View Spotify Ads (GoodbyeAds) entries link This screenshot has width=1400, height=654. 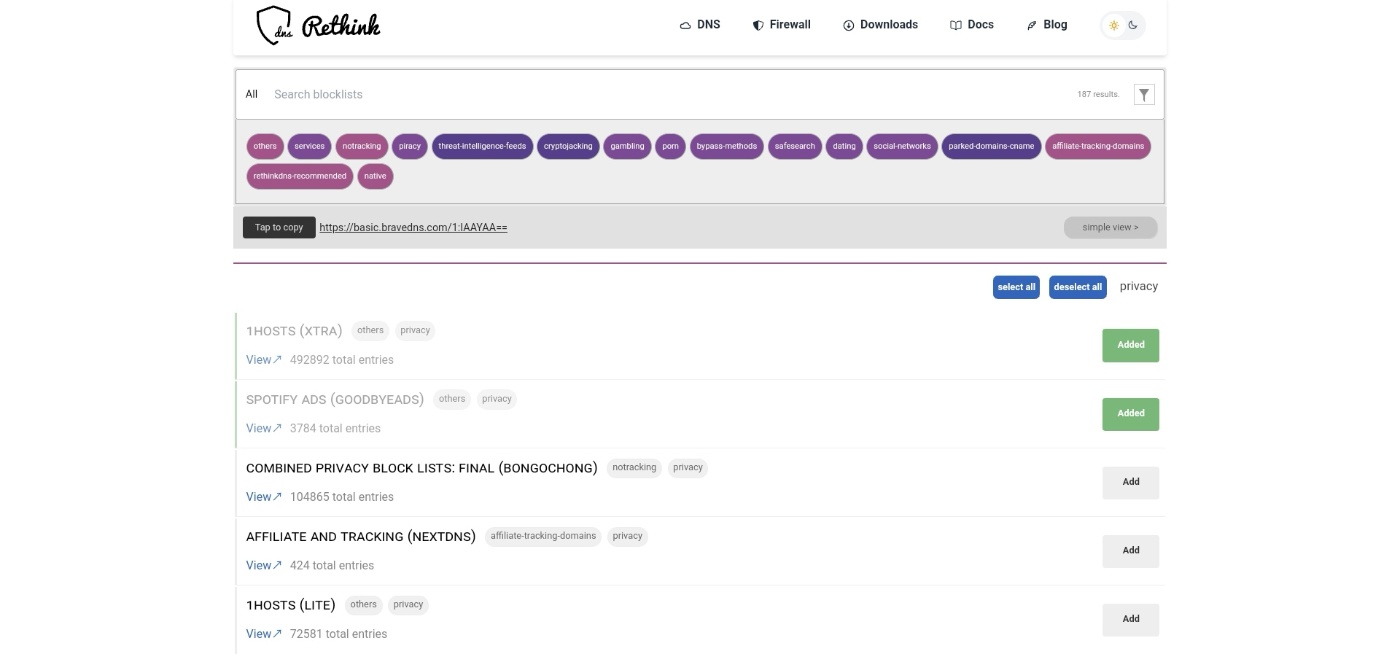[264, 428]
